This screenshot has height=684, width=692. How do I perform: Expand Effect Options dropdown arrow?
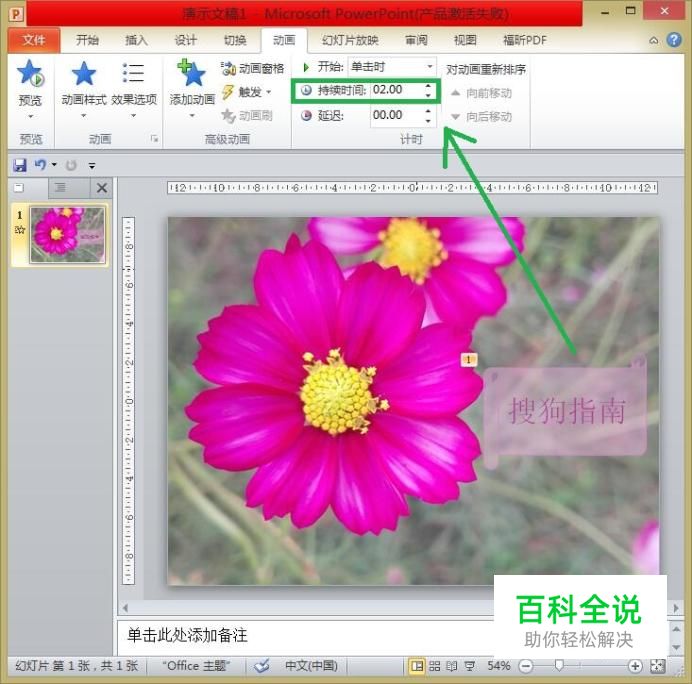pos(134,116)
